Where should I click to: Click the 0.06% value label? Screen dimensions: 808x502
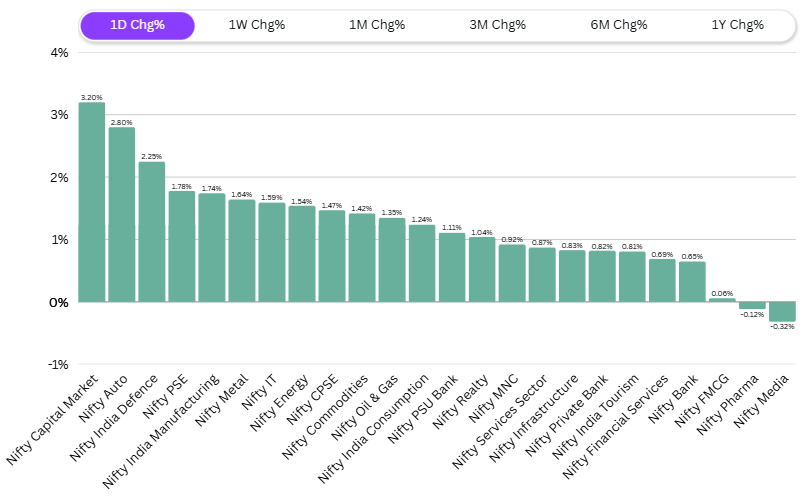[x=722, y=294]
